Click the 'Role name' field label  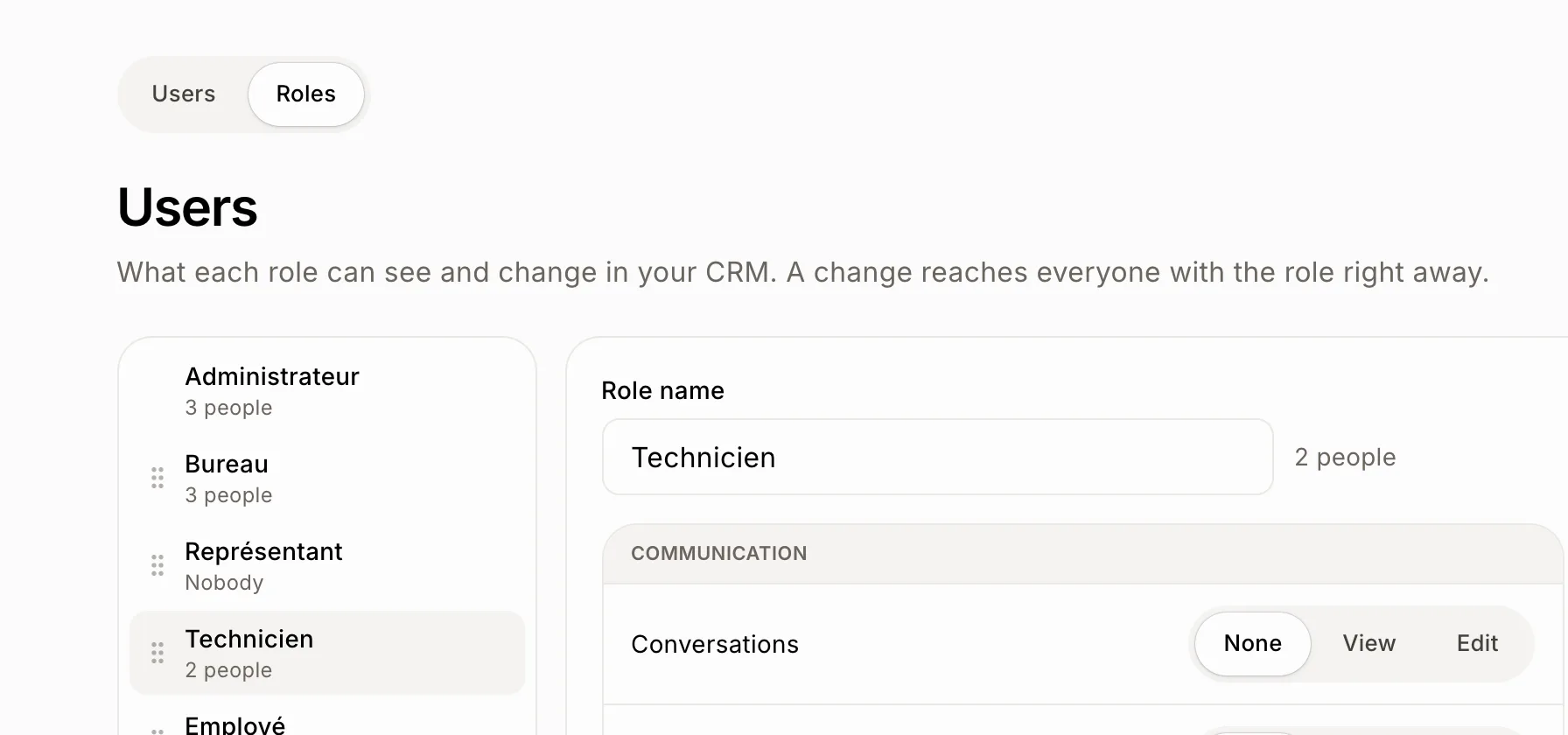click(662, 390)
